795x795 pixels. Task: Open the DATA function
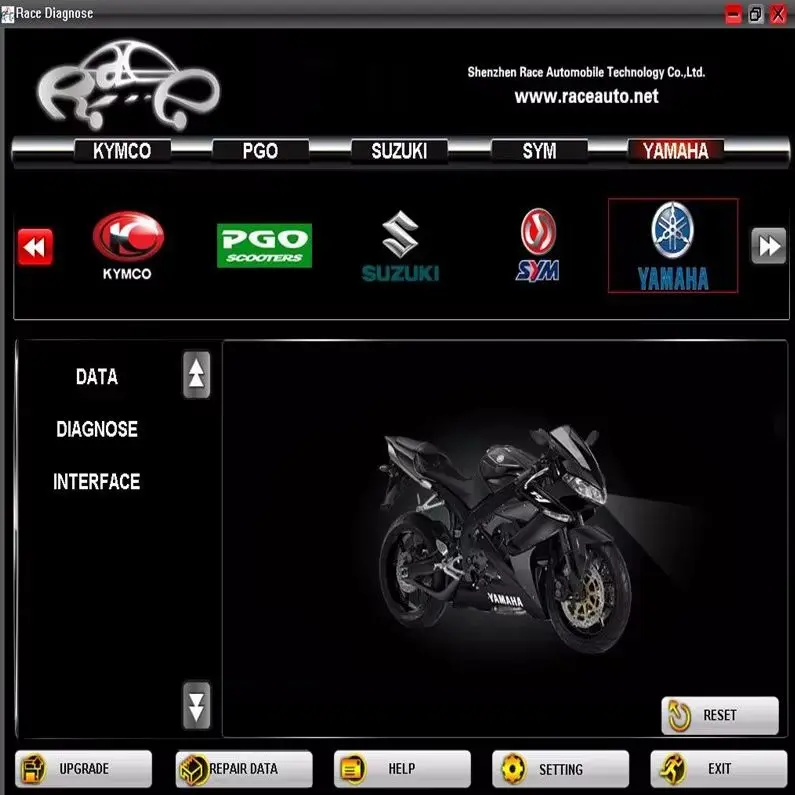click(97, 377)
